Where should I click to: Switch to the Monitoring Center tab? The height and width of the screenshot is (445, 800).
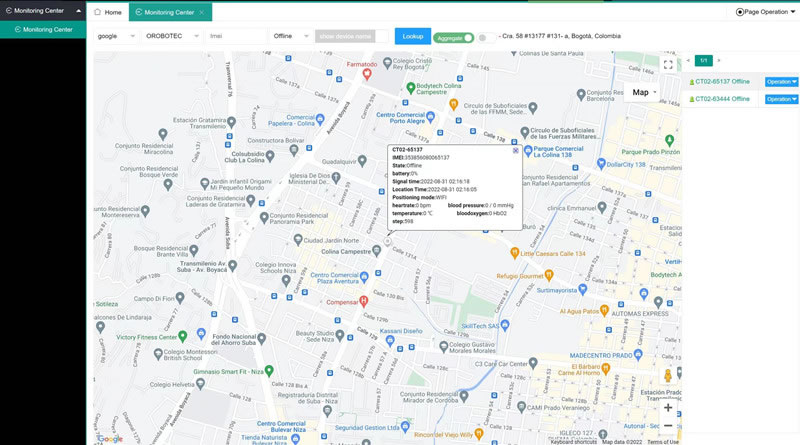tap(169, 12)
